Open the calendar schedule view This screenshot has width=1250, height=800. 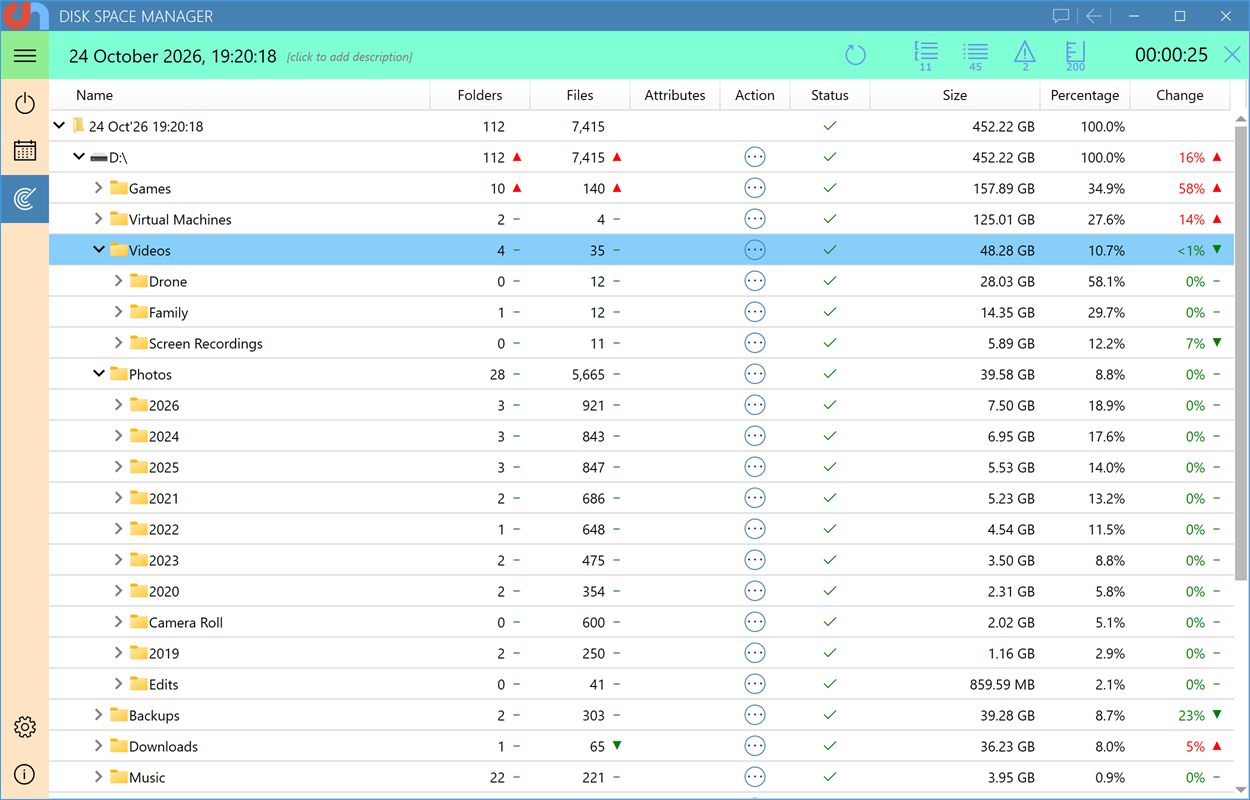[25, 151]
